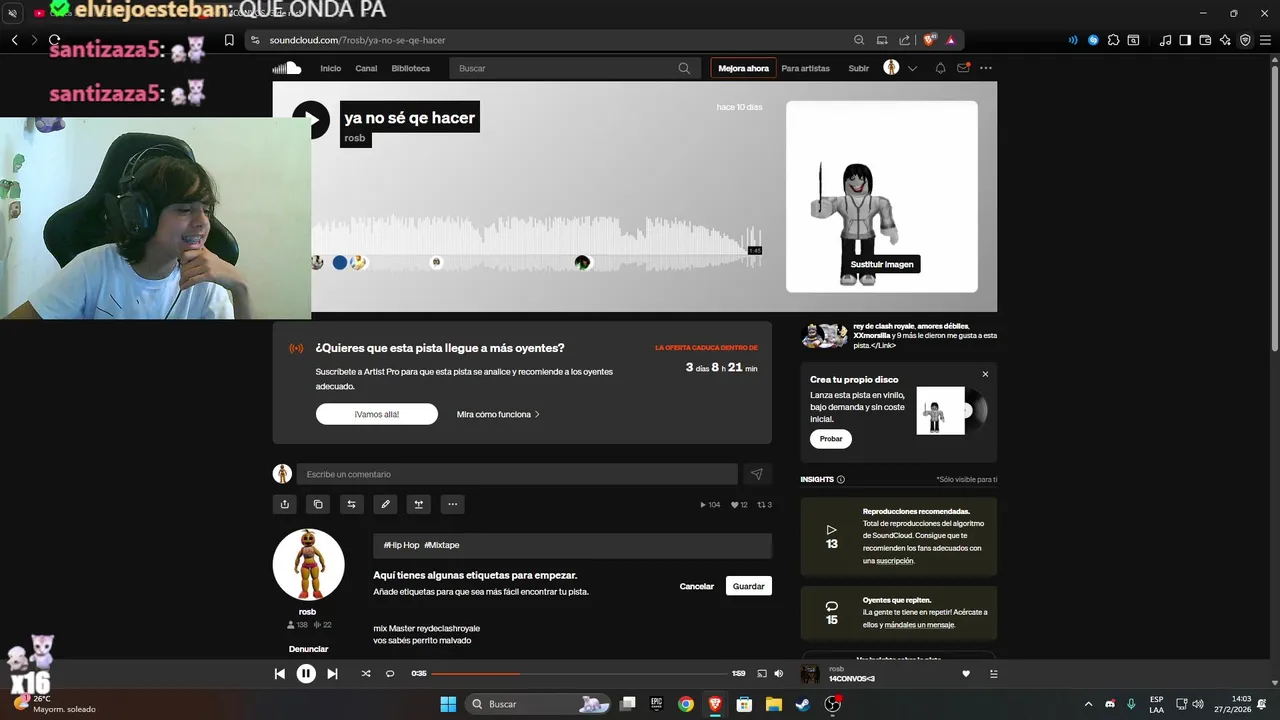Click the copy link icon under the track
The width and height of the screenshot is (1280, 720).
(x=318, y=504)
